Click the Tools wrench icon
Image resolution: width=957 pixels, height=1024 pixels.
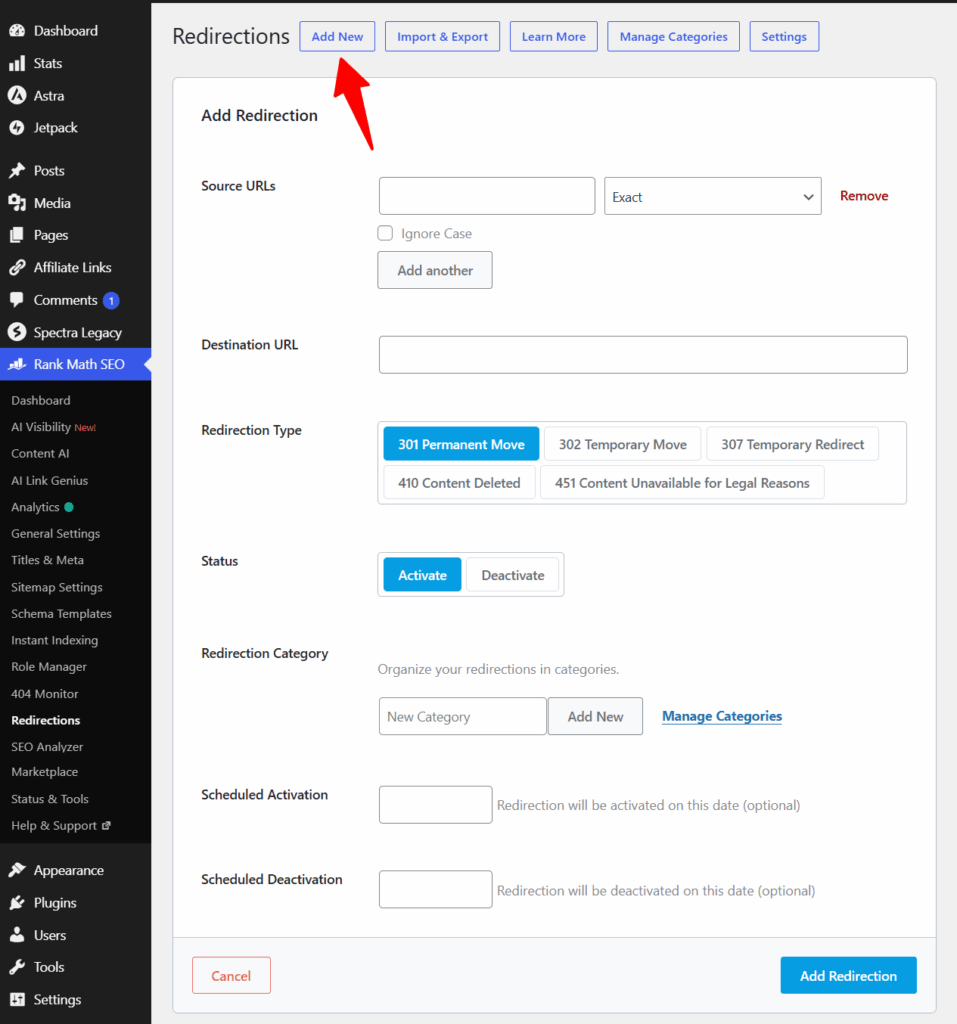coord(17,967)
